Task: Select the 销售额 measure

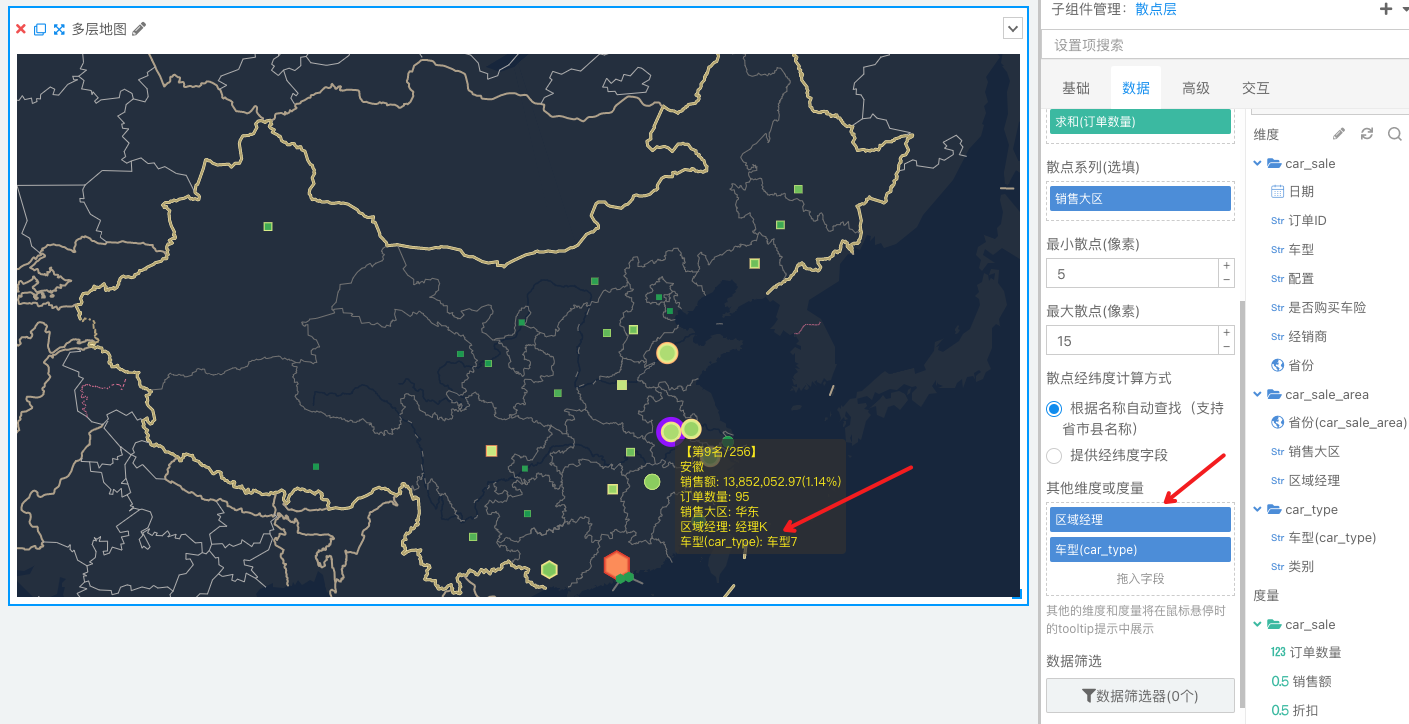Action: 1311,681
